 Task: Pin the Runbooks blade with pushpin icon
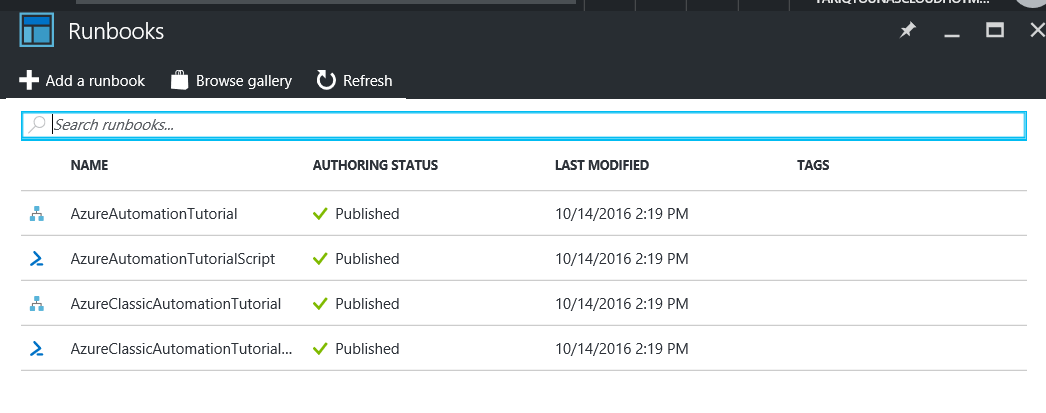coord(907,31)
